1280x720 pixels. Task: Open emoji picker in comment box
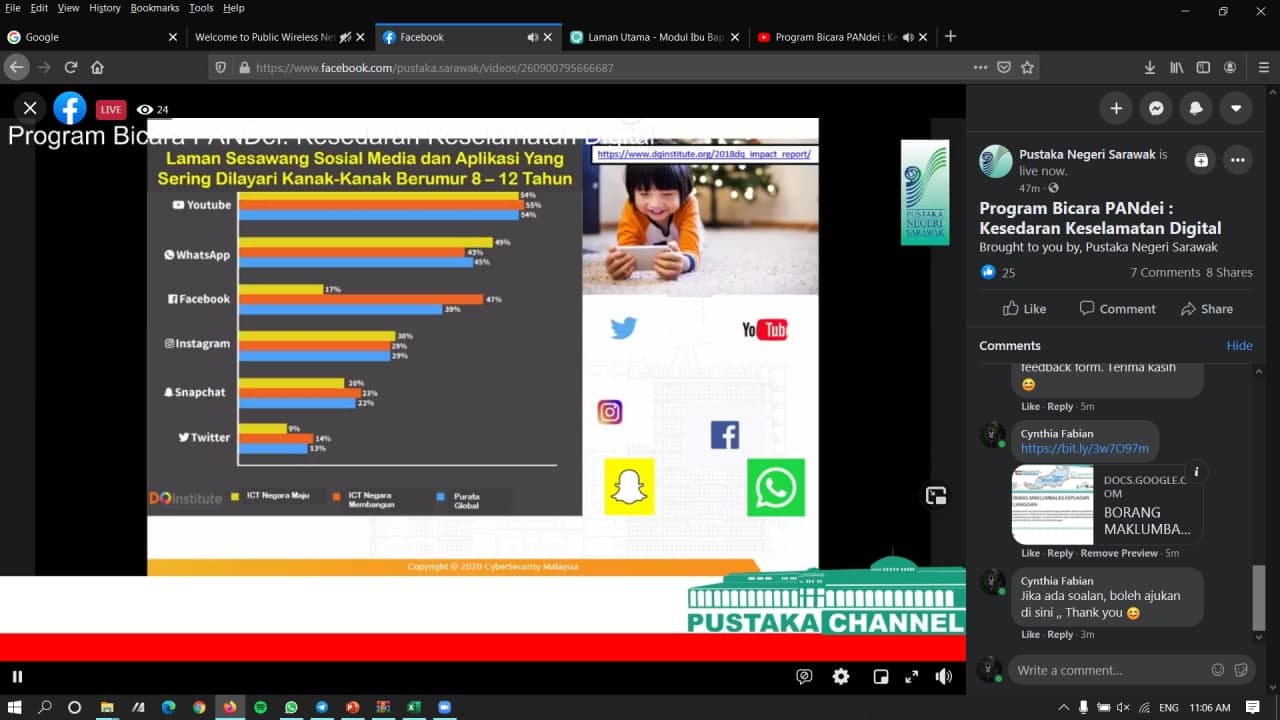pyautogui.click(x=1217, y=670)
